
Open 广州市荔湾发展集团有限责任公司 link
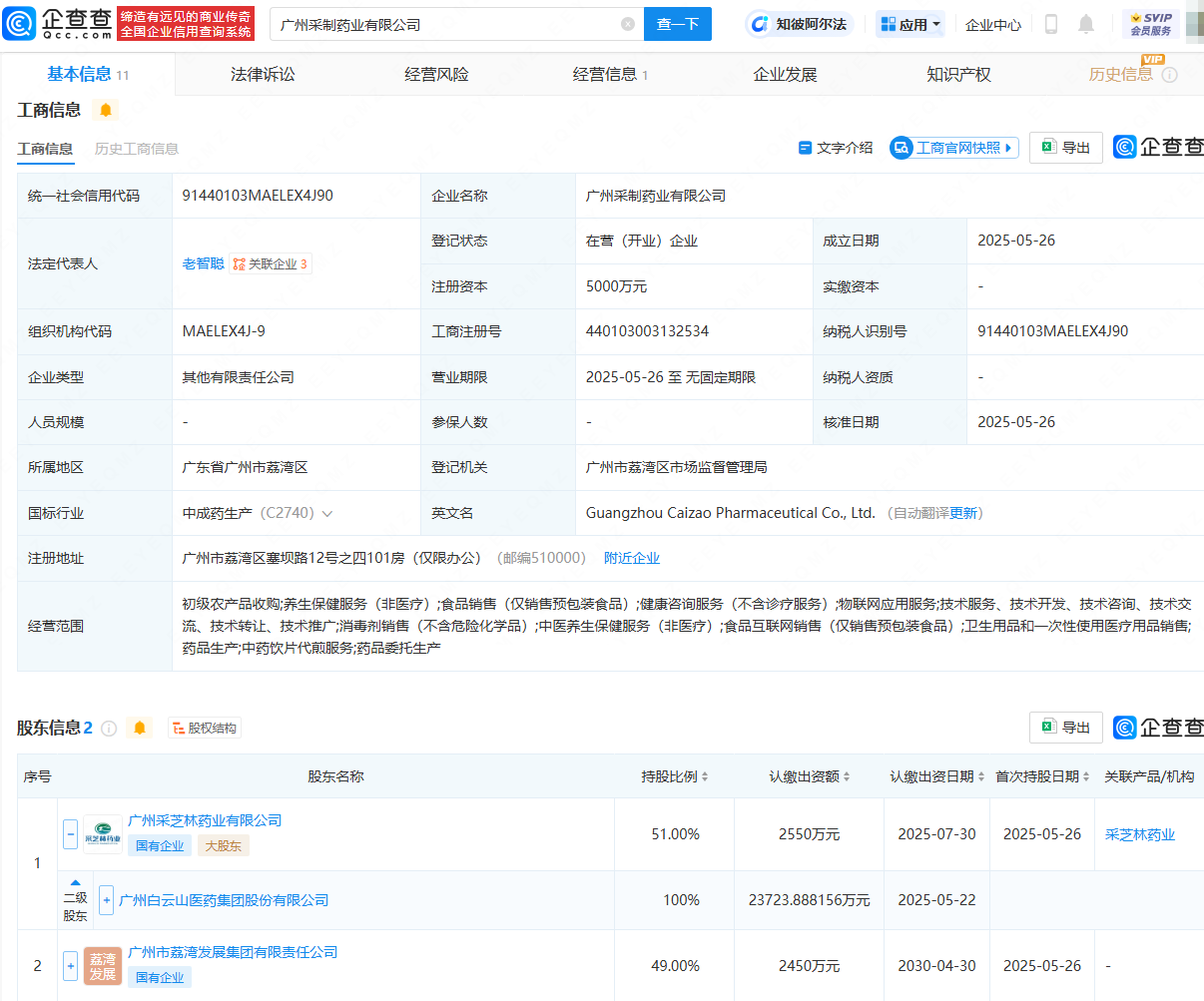click(x=233, y=952)
